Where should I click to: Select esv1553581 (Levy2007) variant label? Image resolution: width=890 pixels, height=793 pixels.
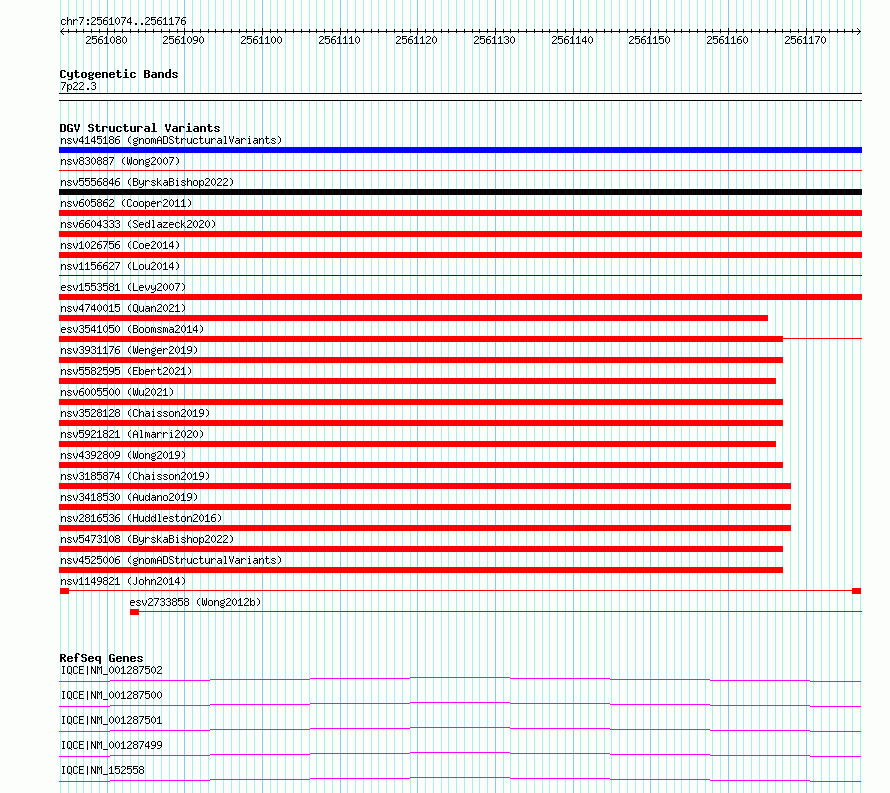coord(123,287)
